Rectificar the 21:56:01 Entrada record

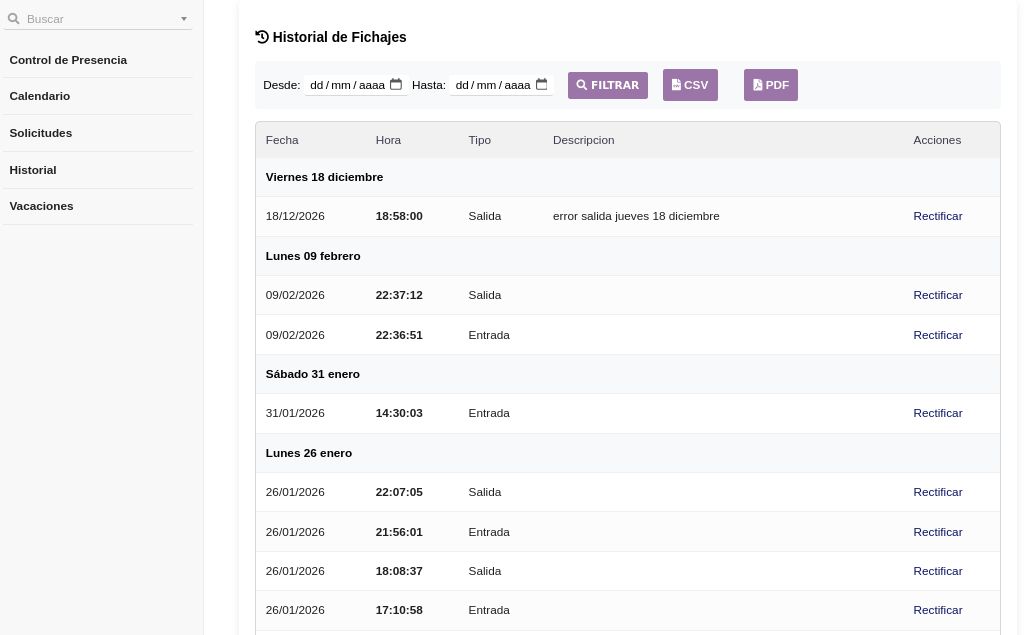(937, 532)
